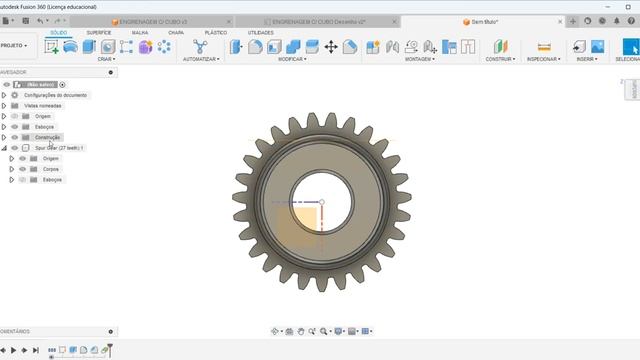This screenshot has height=360, width=640.
Task: Switch to the SUPERFÍCIE tab
Action: tap(99, 33)
